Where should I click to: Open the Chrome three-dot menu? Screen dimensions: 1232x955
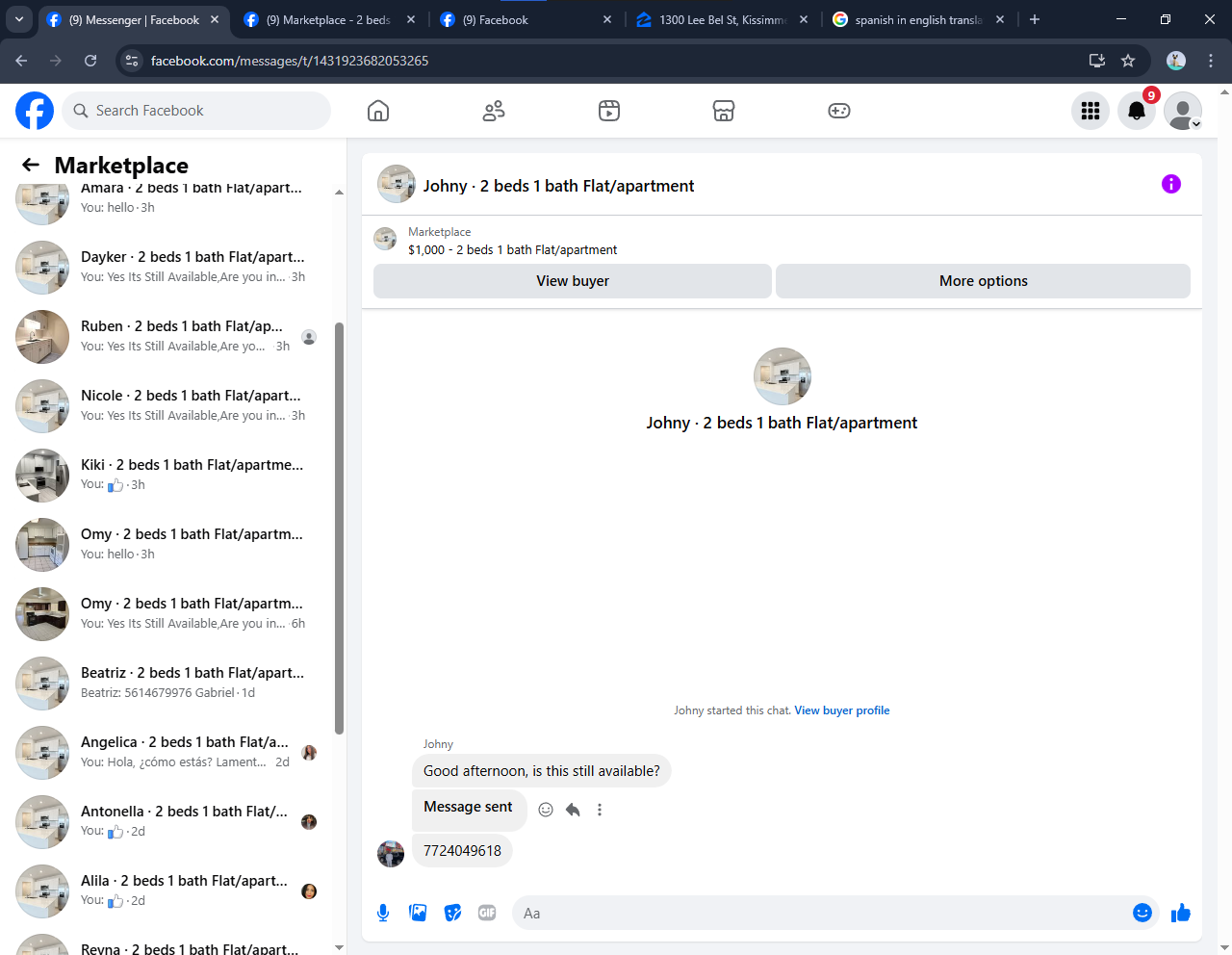pyautogui.click(x=1211, y=61)
